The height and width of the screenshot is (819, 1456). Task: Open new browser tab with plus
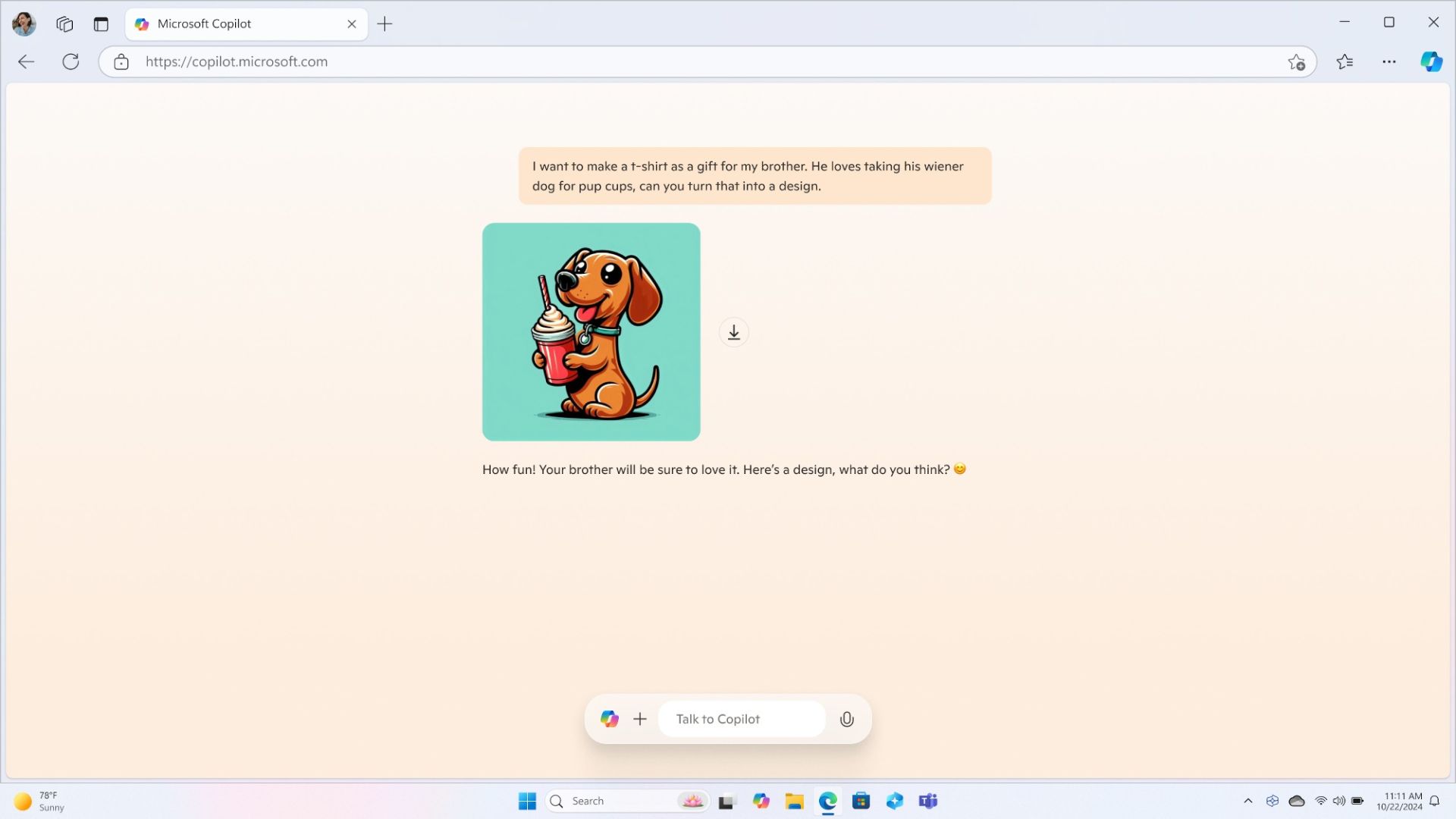pyautogui.click(x=385, y=23)
